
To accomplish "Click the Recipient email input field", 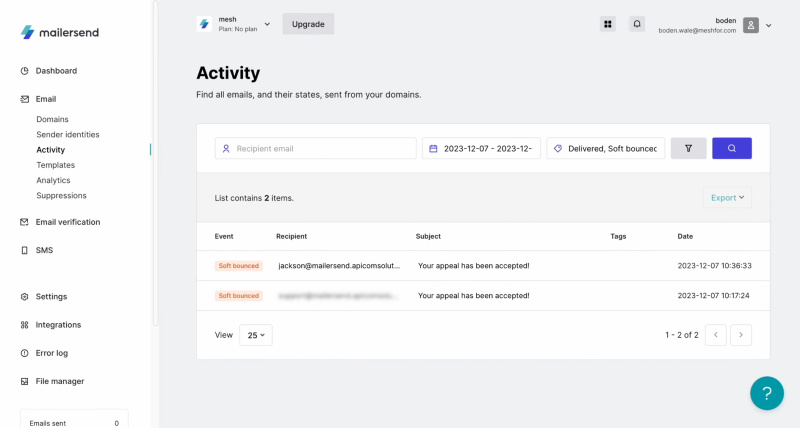I will coord(316,148).
